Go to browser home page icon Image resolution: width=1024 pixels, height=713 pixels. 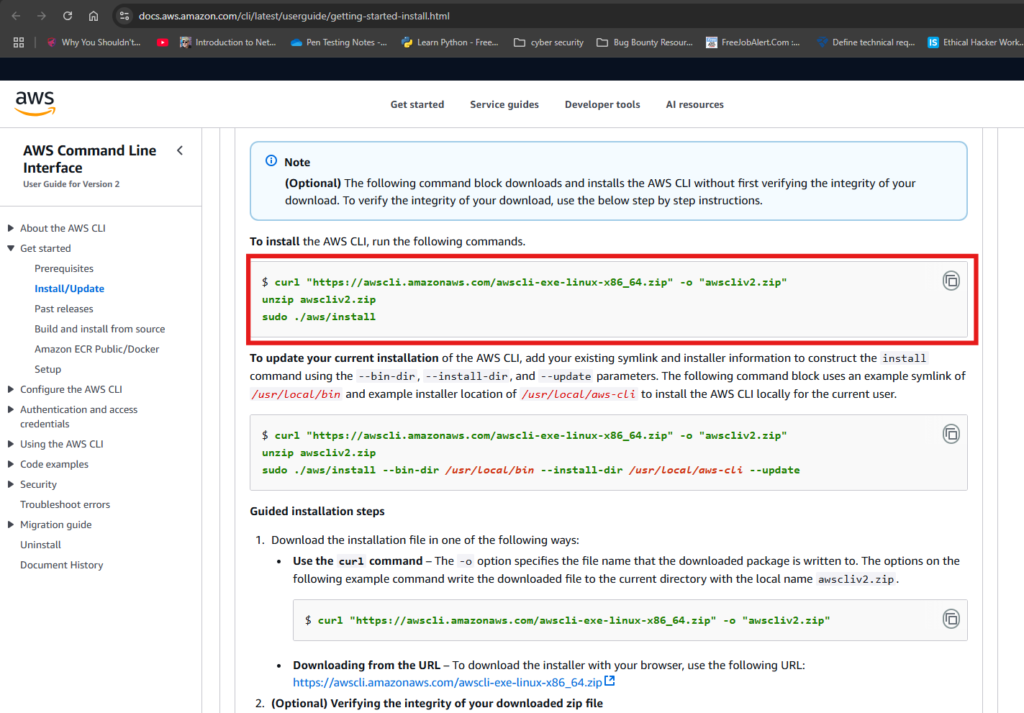93,16
